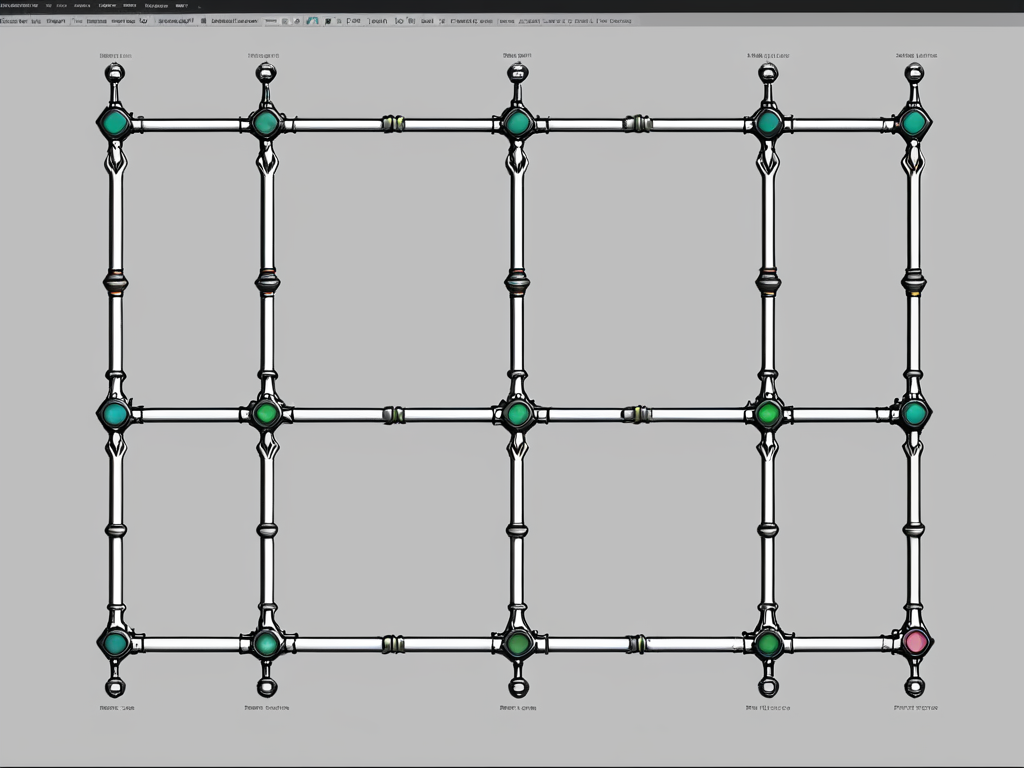Viewport: 1024px width, 768px height.
Task: Click the green node at the grid center
Action: coord(517,414)
